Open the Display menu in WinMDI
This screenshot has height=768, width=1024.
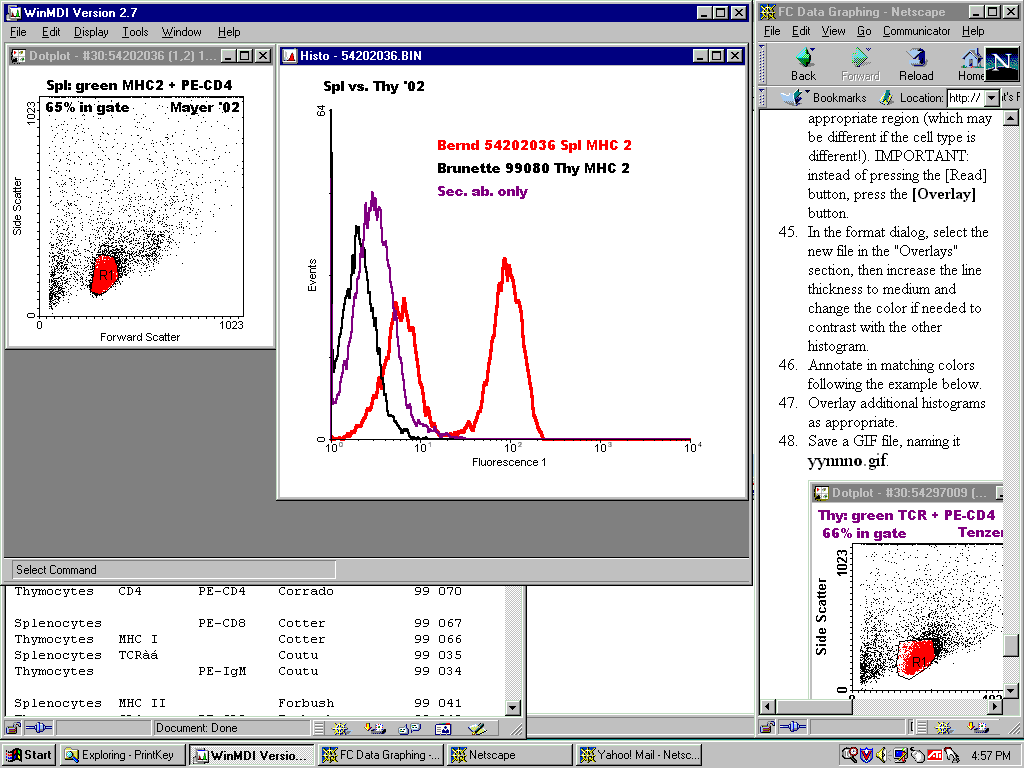pos(91,32)
